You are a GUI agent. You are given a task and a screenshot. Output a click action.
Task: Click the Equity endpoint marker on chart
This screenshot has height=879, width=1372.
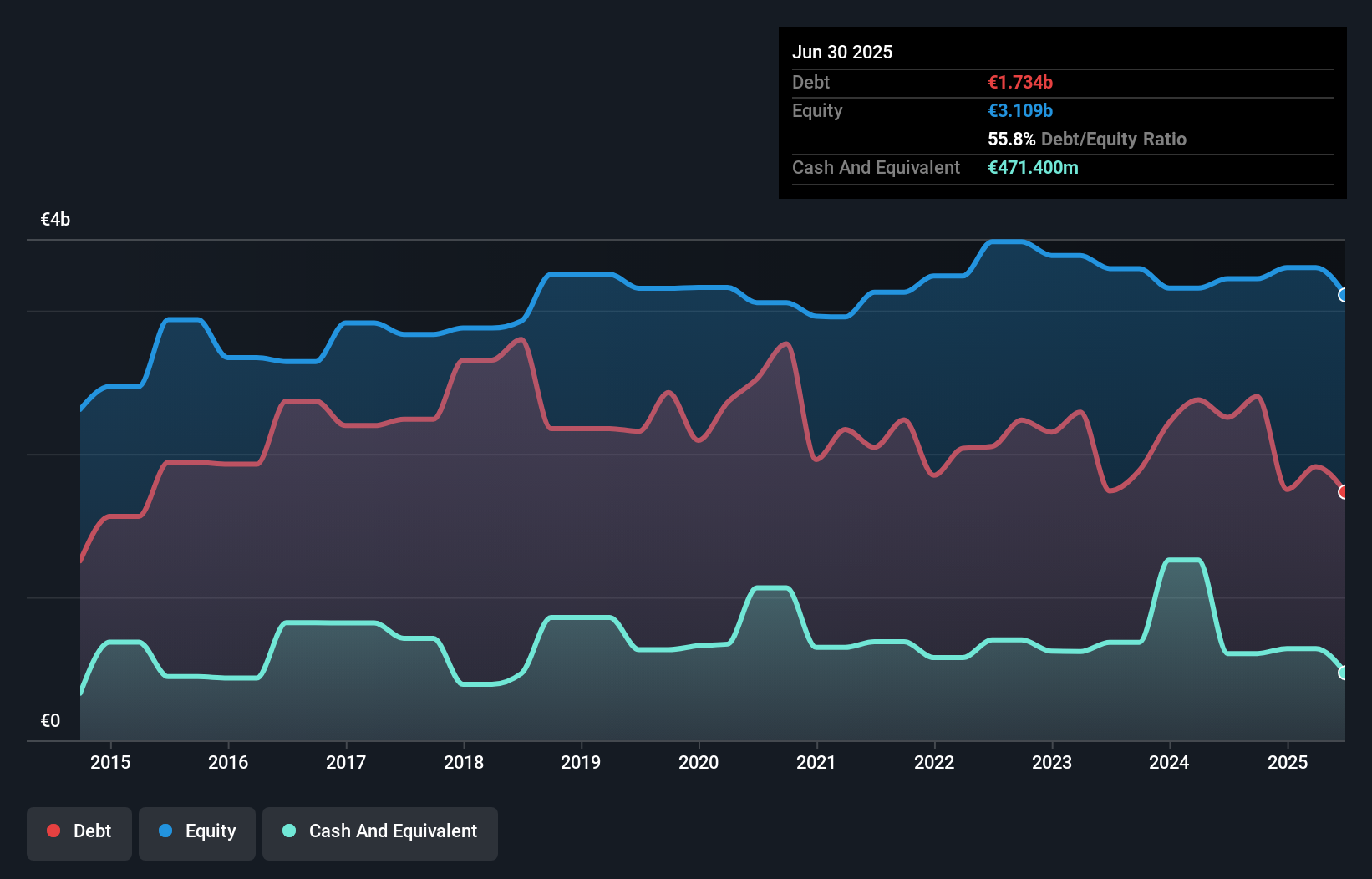pyautogui.click(x=1343, y=295)
